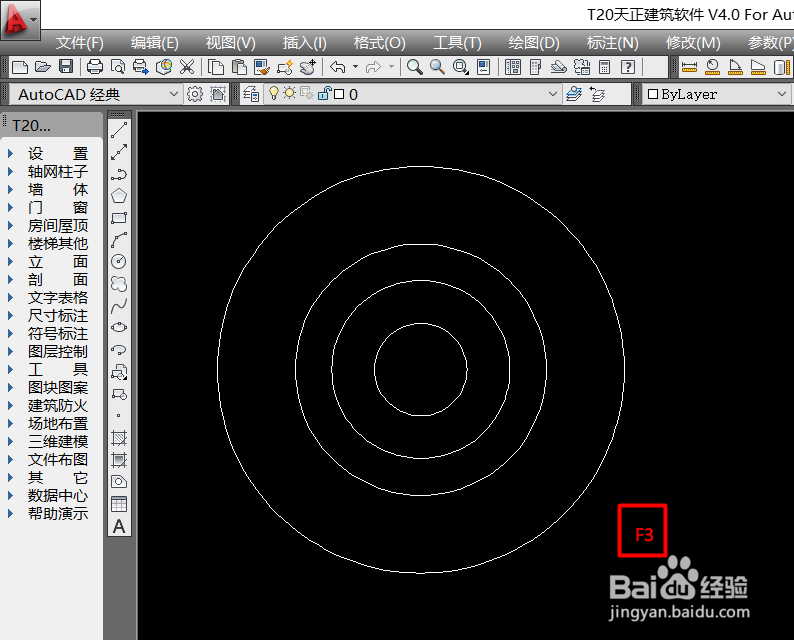Select the Insert block tool
This screenshot has height=640, width=794.
tap(119, 372)
